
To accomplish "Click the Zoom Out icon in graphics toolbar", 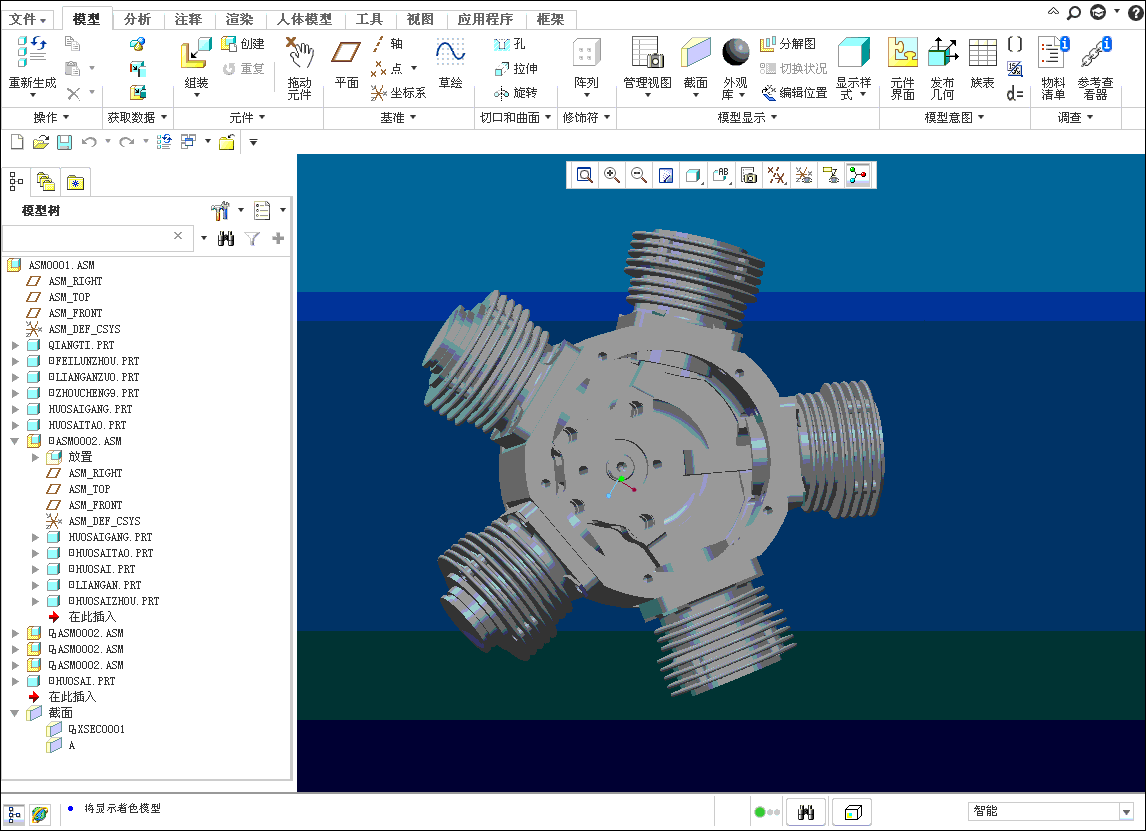I will pyautogui.click(x=639, y=175).
